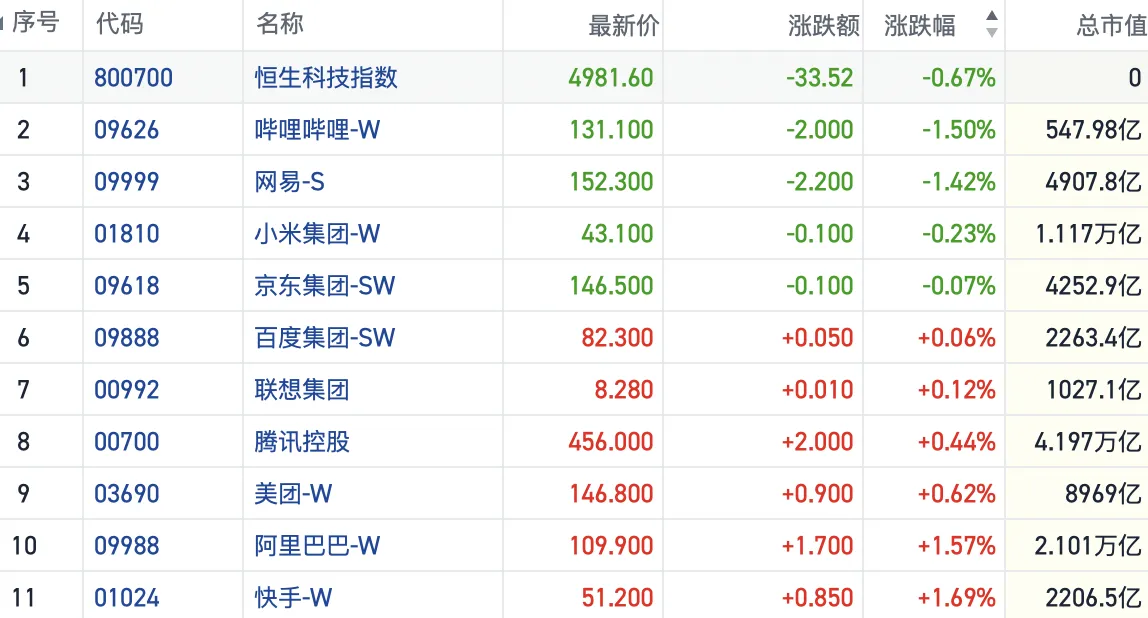Open 恒生科技指数 details
Screen dimensions: 1148x618
tap(326, 78)
